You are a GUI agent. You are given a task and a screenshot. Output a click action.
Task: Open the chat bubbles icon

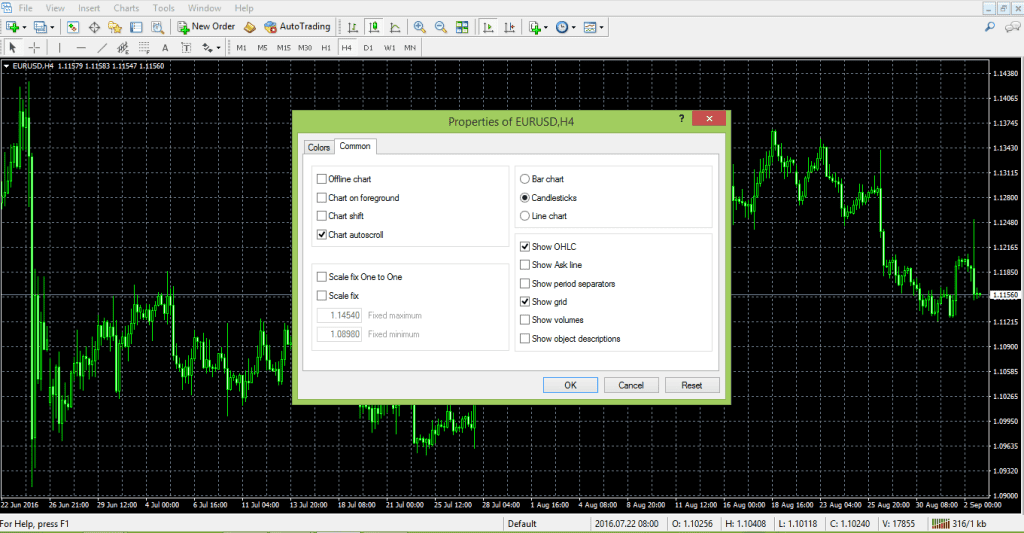1012,27
